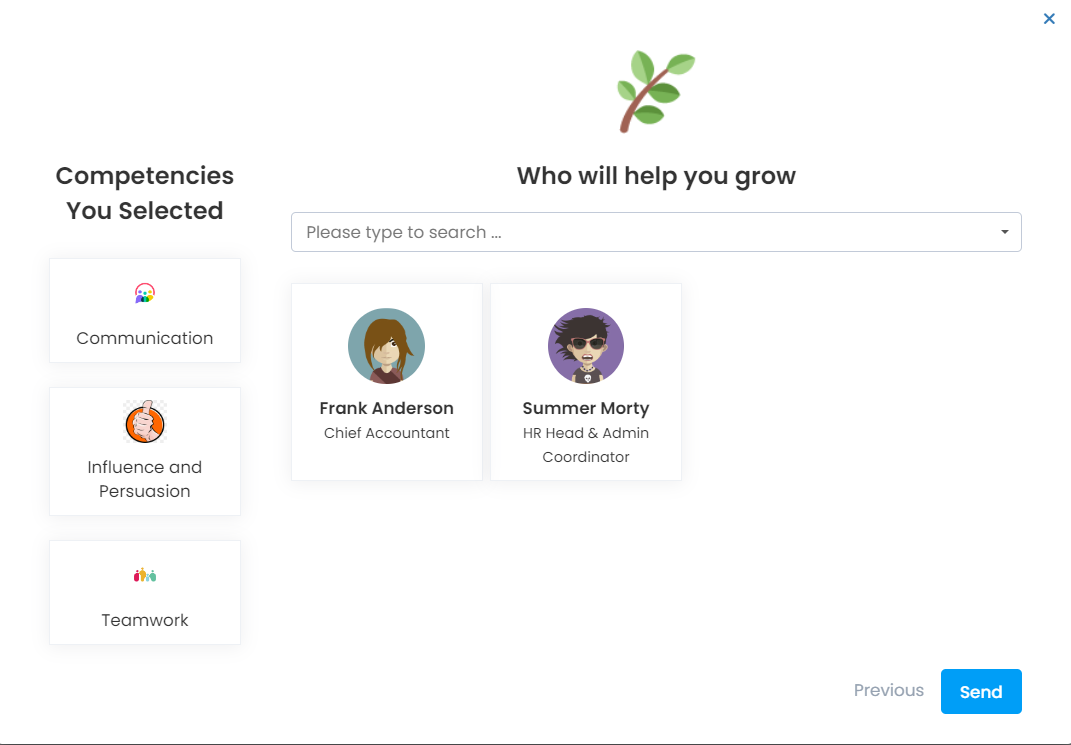
Task: Click the Teamwork people icon
Action: pyautogui.click(x=145, y=575)
